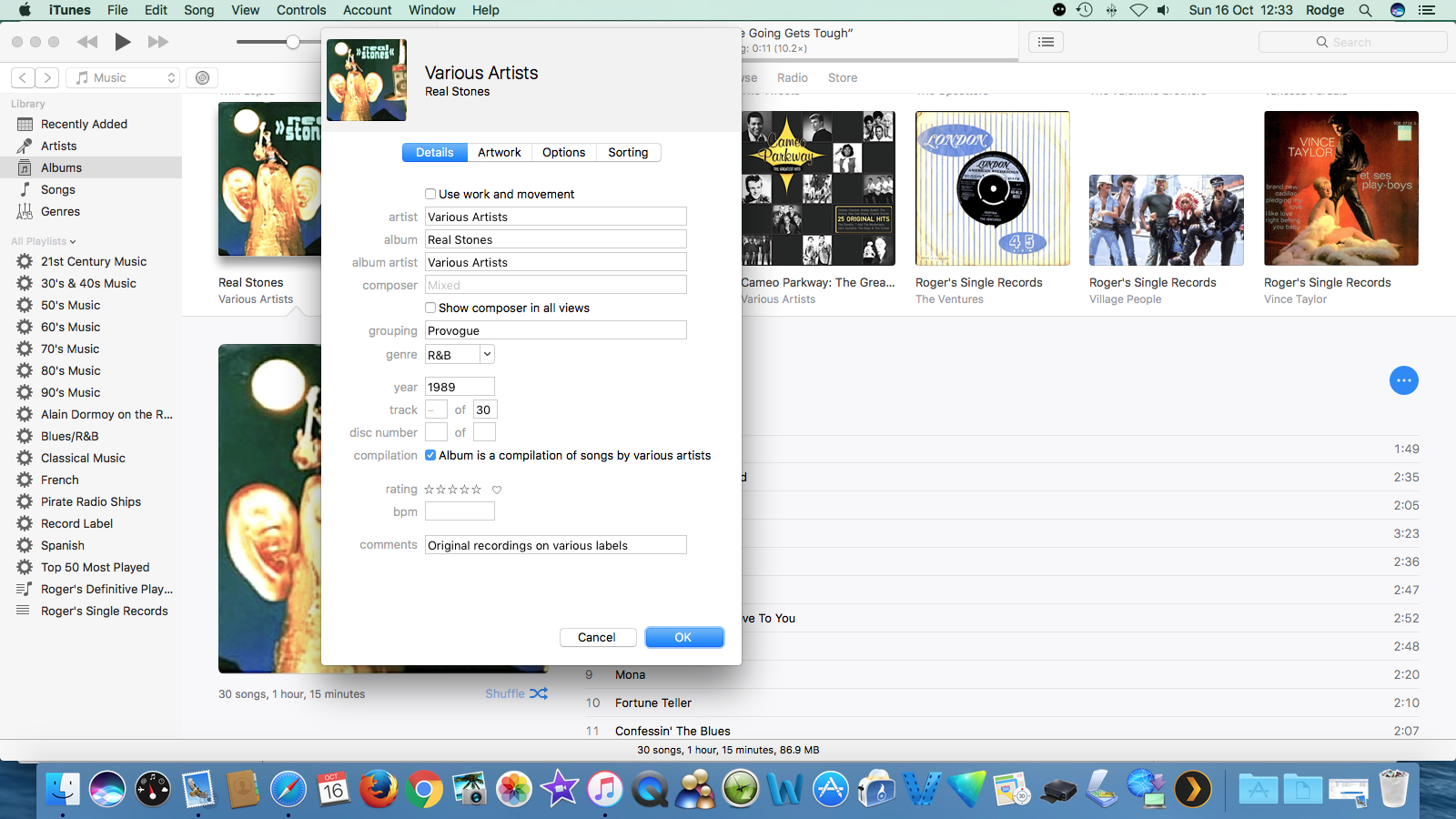
Task: Open the Music media picker dropdown
Action: click(x=124, y=78)
